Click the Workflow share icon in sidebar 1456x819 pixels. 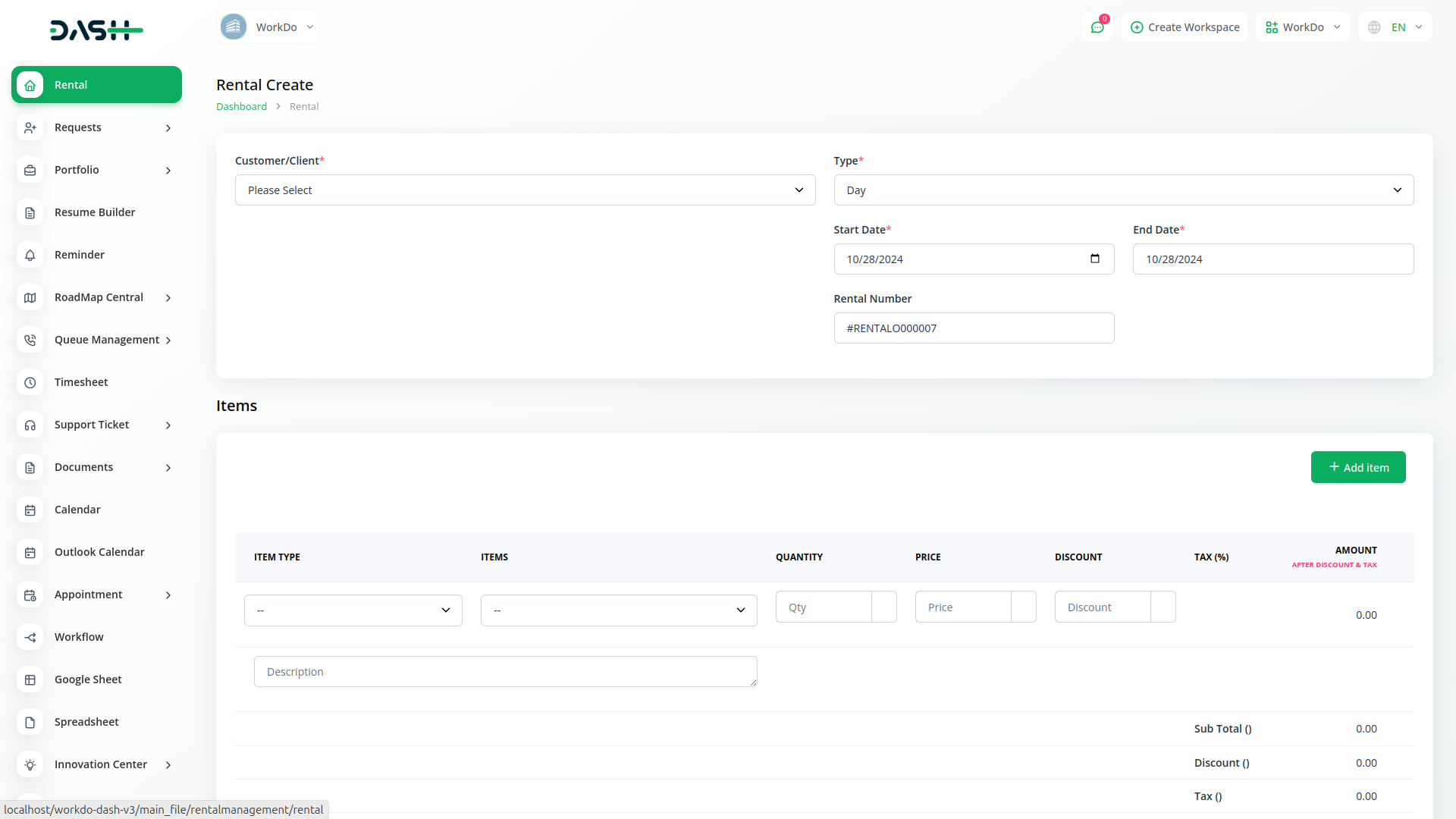coord(30,637)
